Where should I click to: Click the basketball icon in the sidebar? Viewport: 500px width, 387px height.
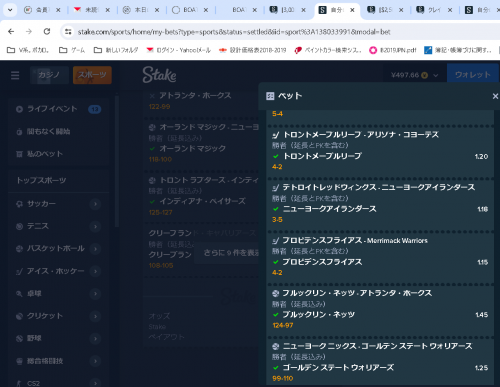[19, 249]
